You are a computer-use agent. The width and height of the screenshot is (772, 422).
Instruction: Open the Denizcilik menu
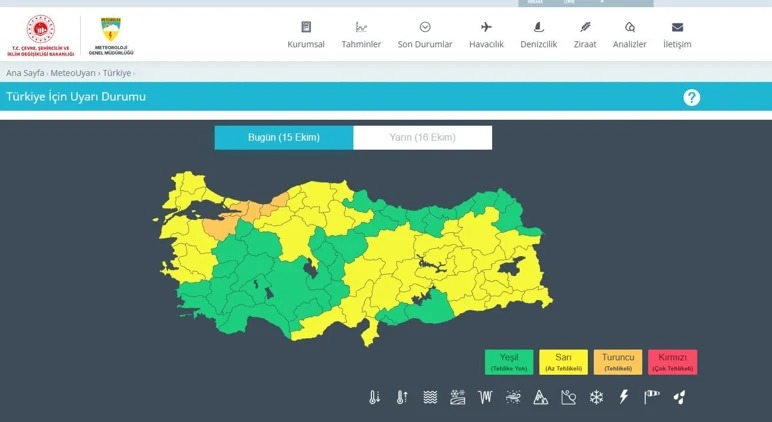(538, 35)
